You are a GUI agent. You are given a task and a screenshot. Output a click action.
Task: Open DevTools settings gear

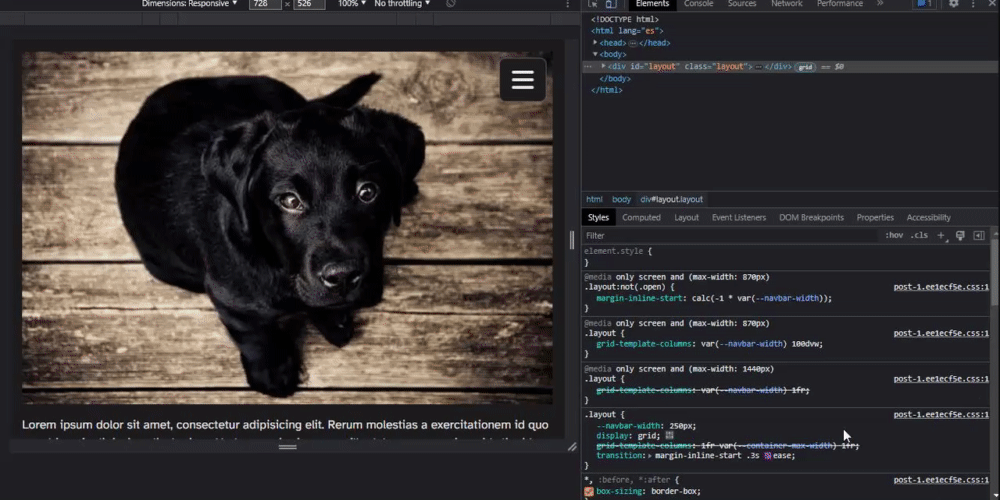953,4
